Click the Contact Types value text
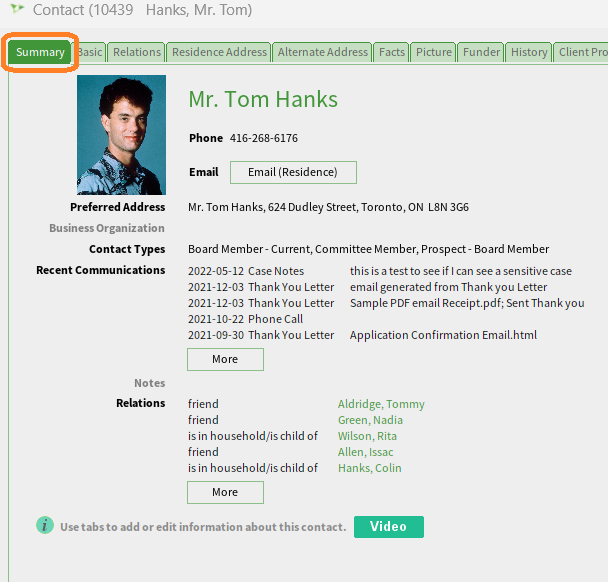 click(368, 249)
